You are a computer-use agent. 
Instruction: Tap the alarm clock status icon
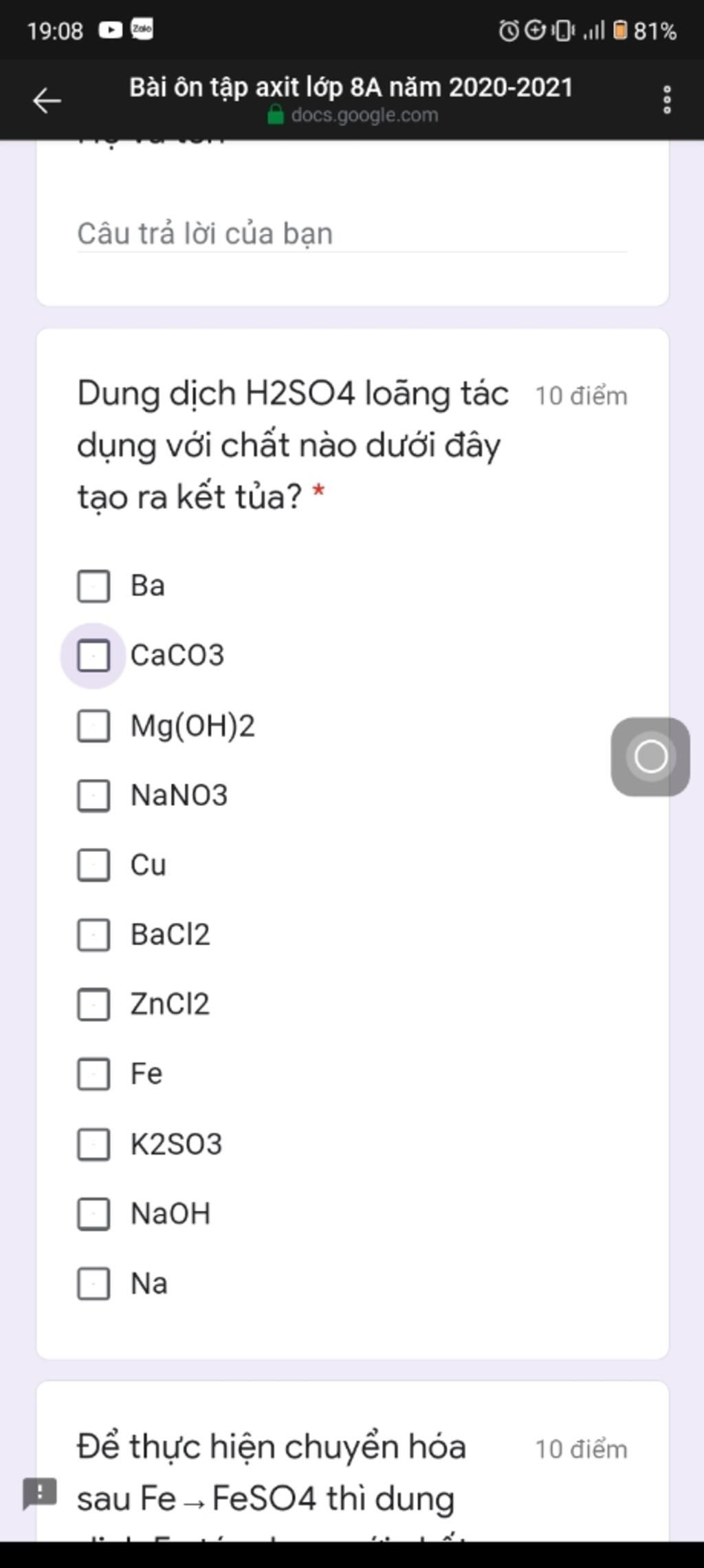508,30
